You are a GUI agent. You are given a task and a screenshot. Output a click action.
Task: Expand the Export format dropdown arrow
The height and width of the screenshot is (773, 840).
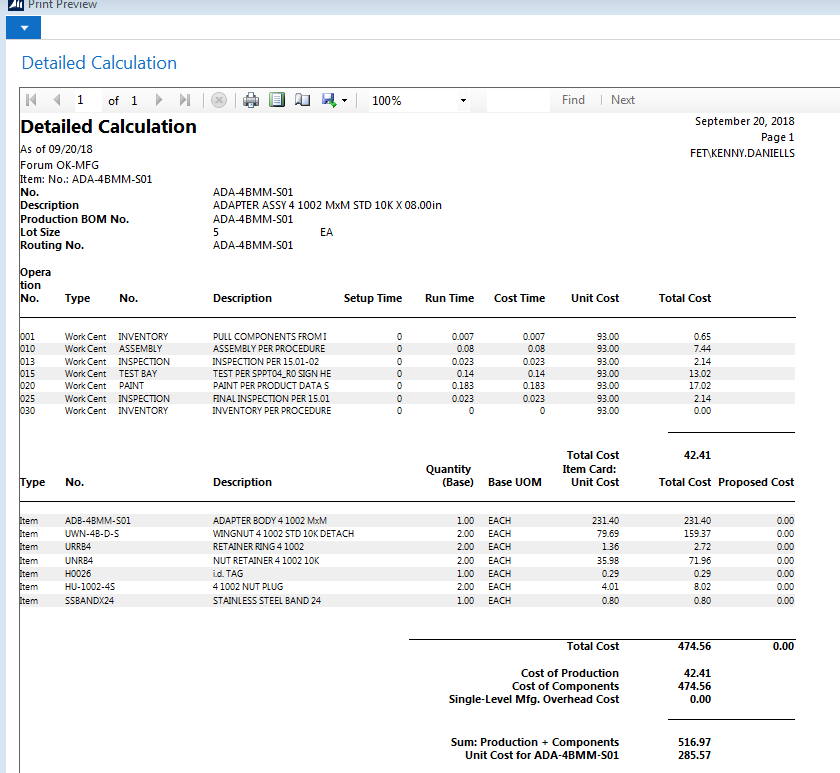[x=344, y=101]
